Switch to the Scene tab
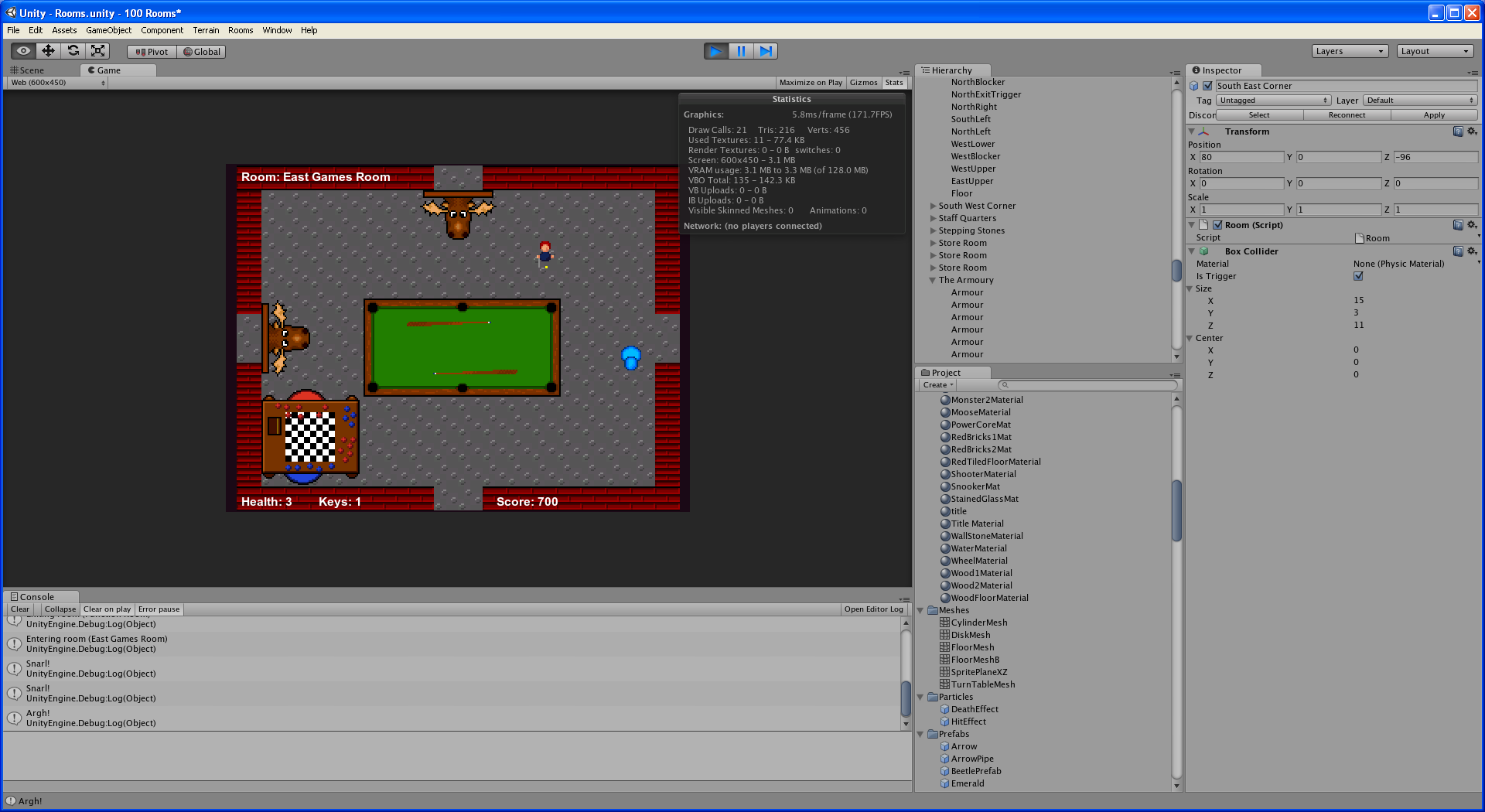 pyautogui.click(x=28, y=70)
